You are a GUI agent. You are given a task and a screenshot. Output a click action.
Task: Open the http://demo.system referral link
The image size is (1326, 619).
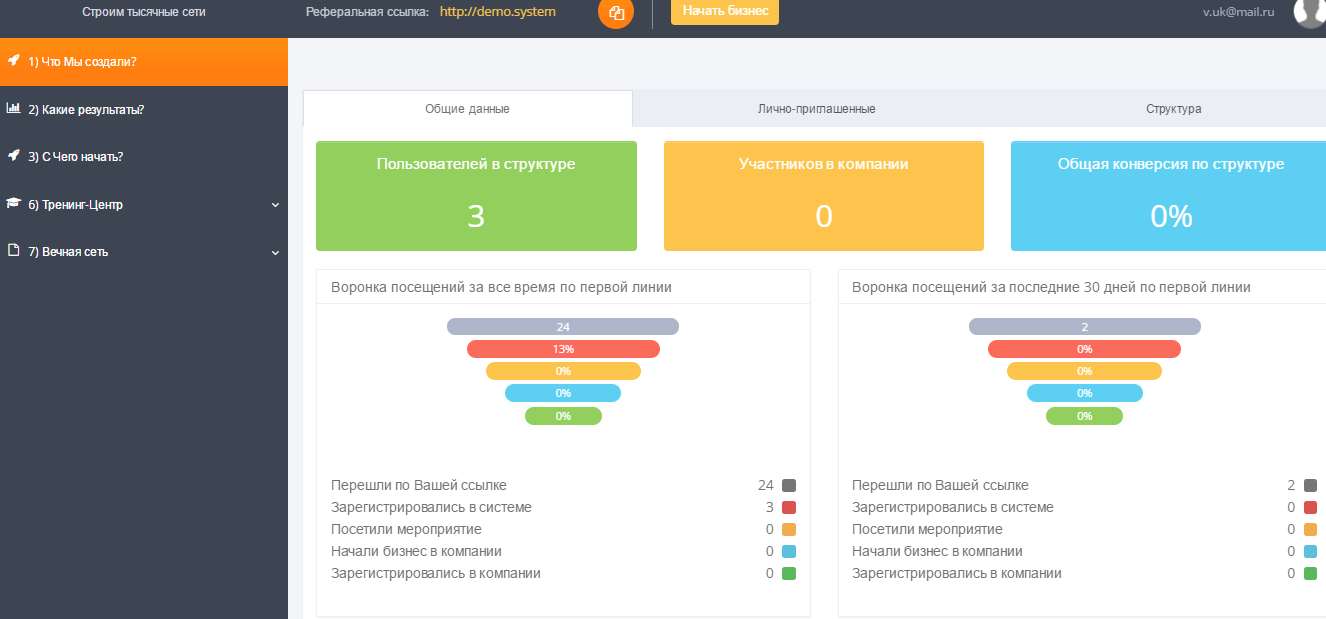click(498, 12)
